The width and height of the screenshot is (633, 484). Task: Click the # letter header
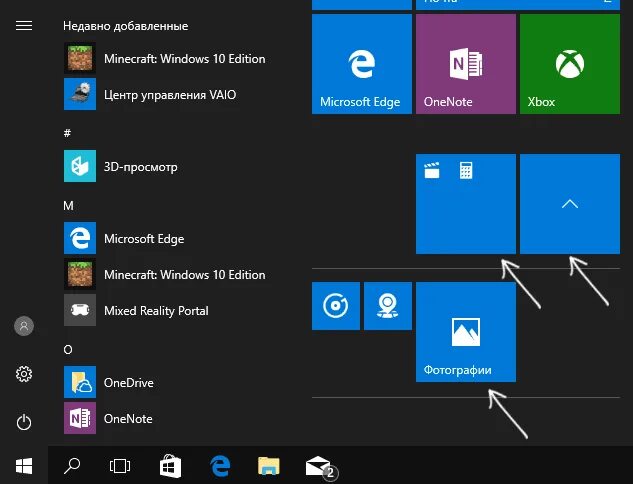pos(67,133)
